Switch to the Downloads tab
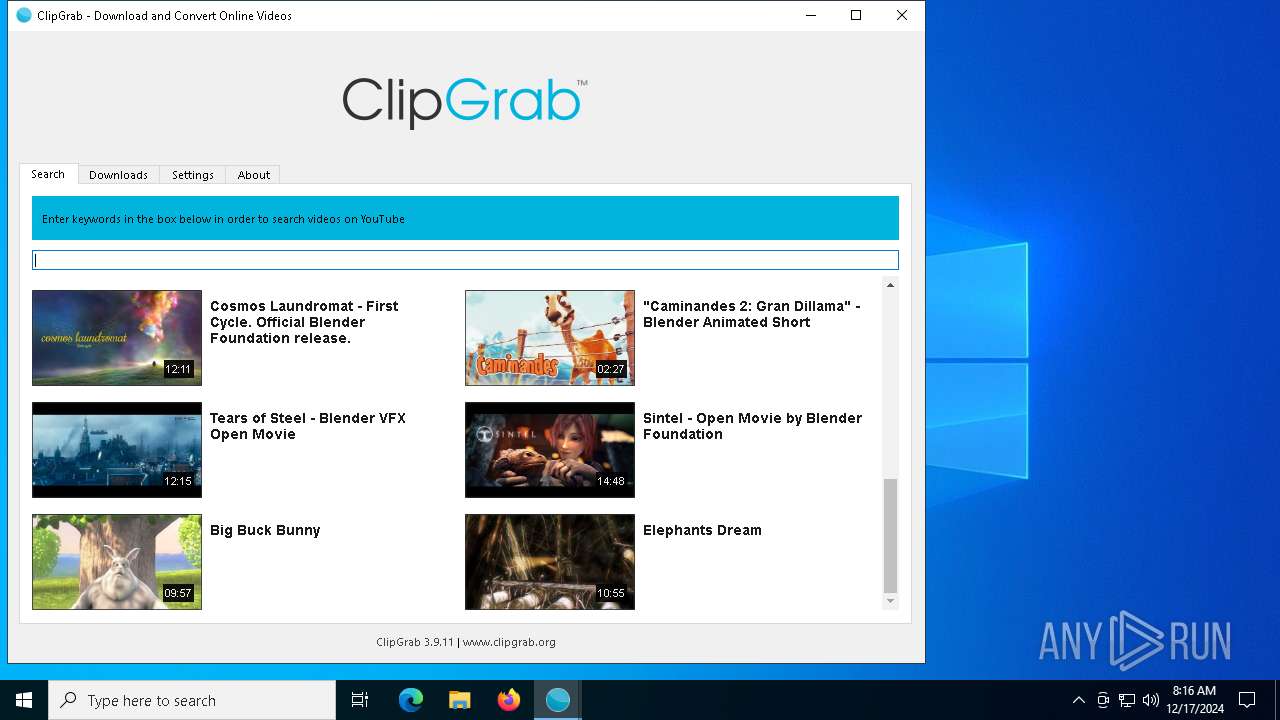The image size is (1280, 720). 118,175
